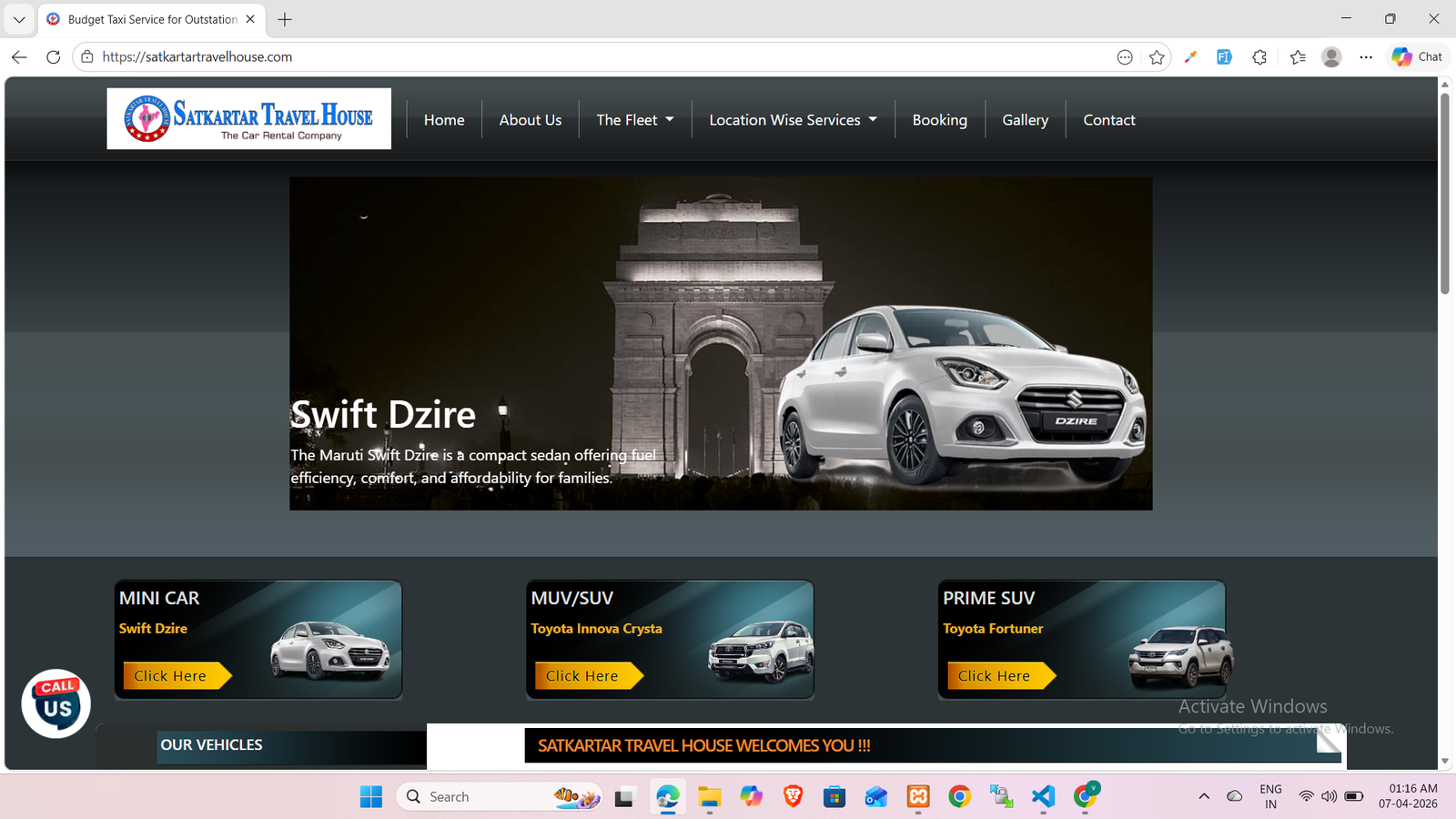Open the browser Settings and more menu
1456x819 pixels.
click(x=1366, y=57)
